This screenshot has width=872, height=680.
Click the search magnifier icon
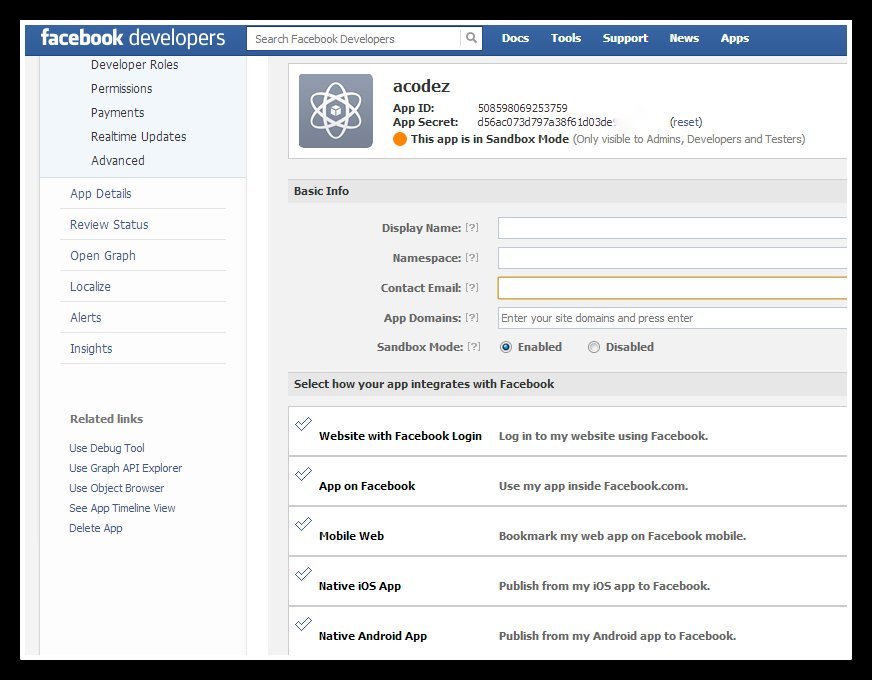471,38
